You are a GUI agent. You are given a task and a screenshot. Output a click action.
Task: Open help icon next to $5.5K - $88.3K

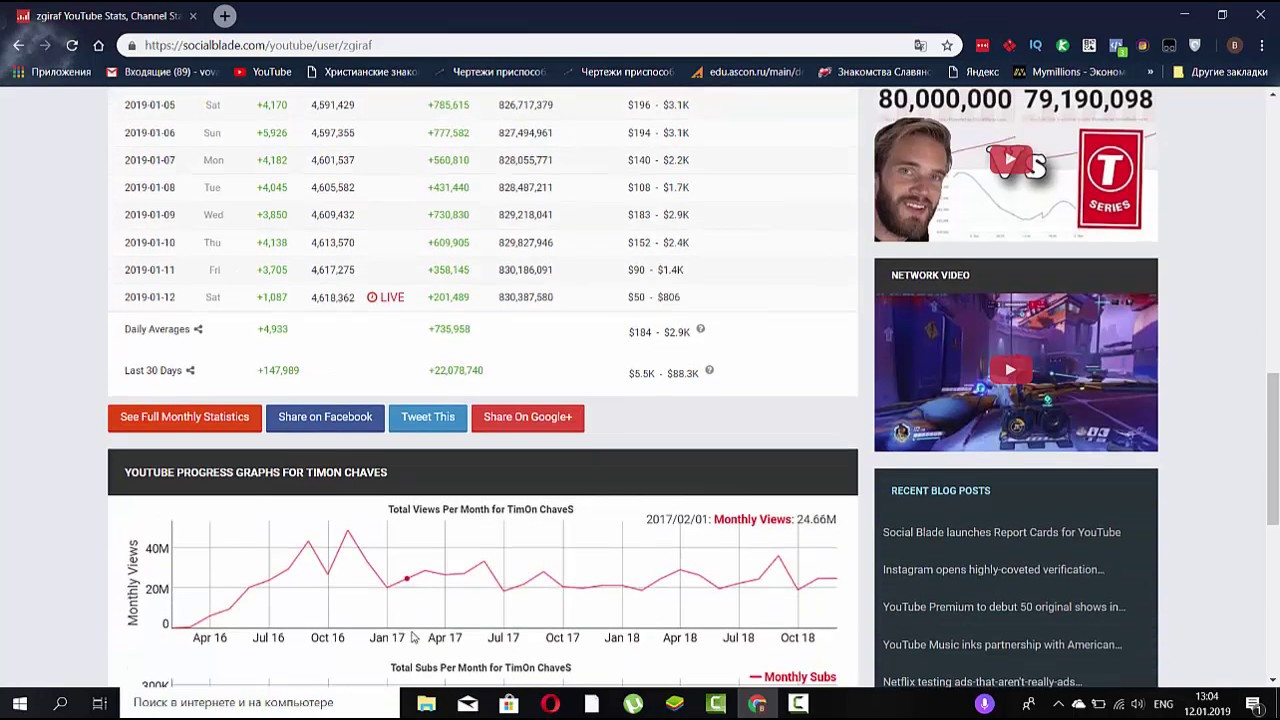coord(709,370)
